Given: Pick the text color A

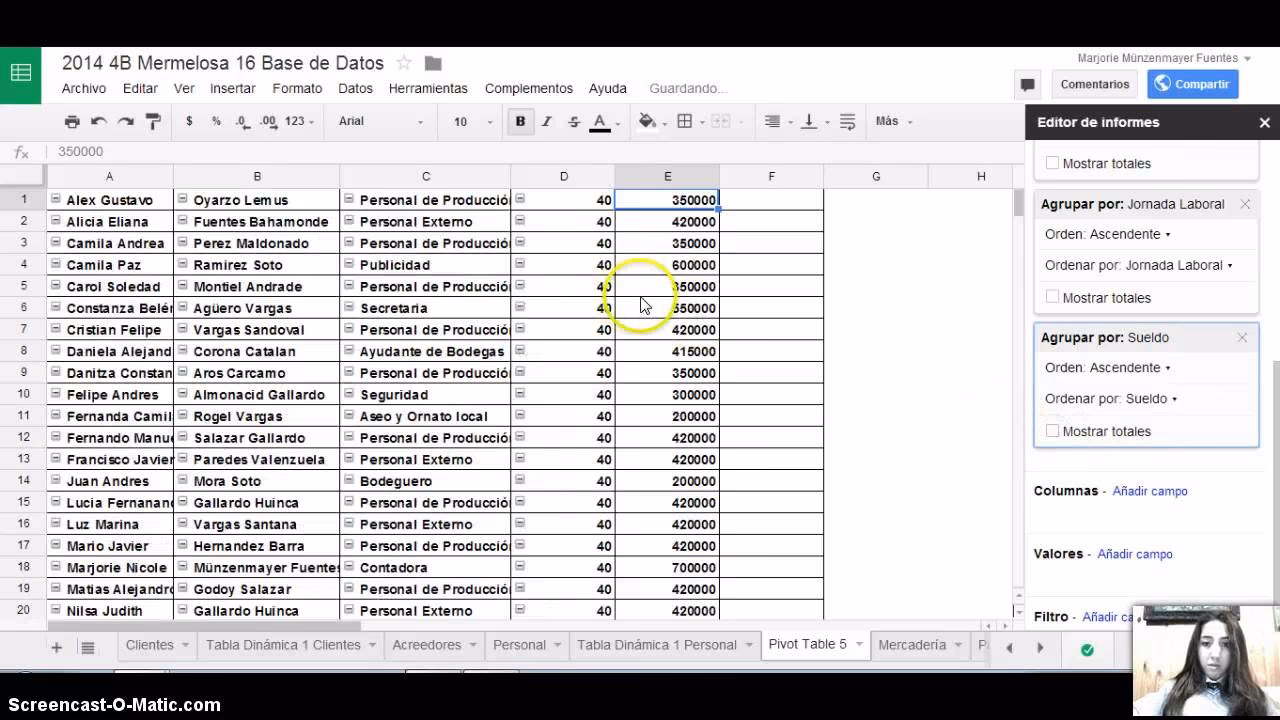Looking at the screenshot, I should pos(600,121).
